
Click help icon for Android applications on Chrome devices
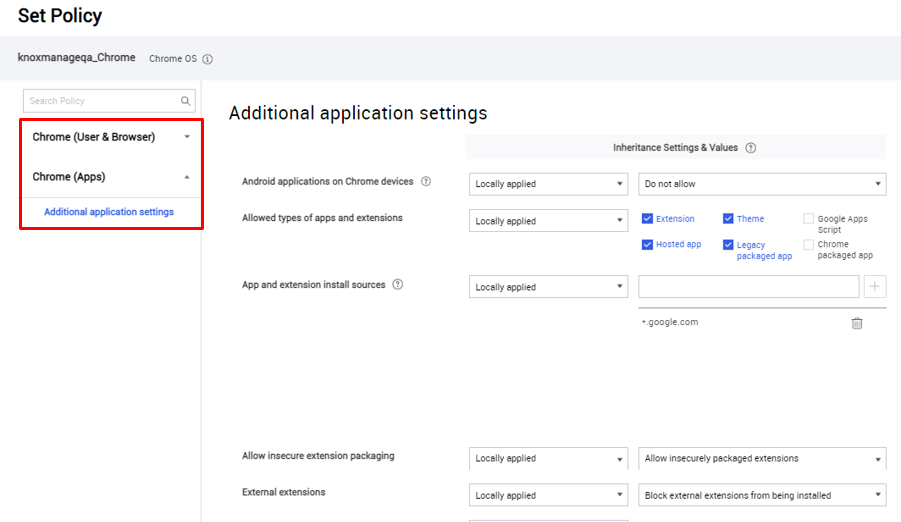[x=426, y=182]
